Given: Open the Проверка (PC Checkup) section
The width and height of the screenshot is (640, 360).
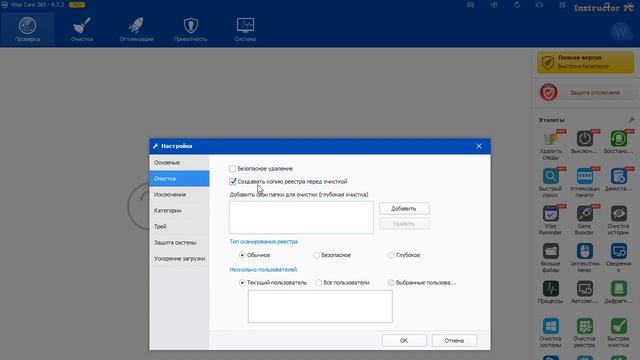Looking at the screenshot, I should click(x=27, y=29).
